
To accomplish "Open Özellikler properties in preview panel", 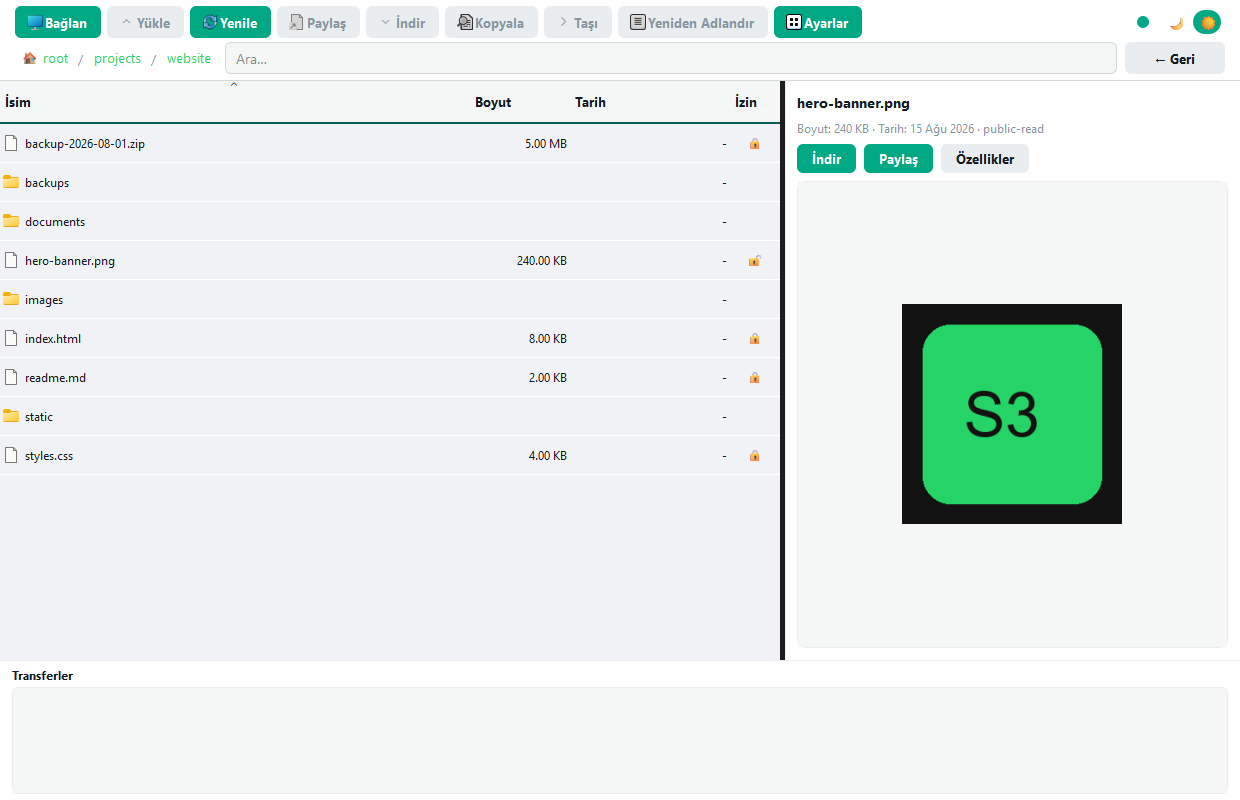I will tap(985, 159).
